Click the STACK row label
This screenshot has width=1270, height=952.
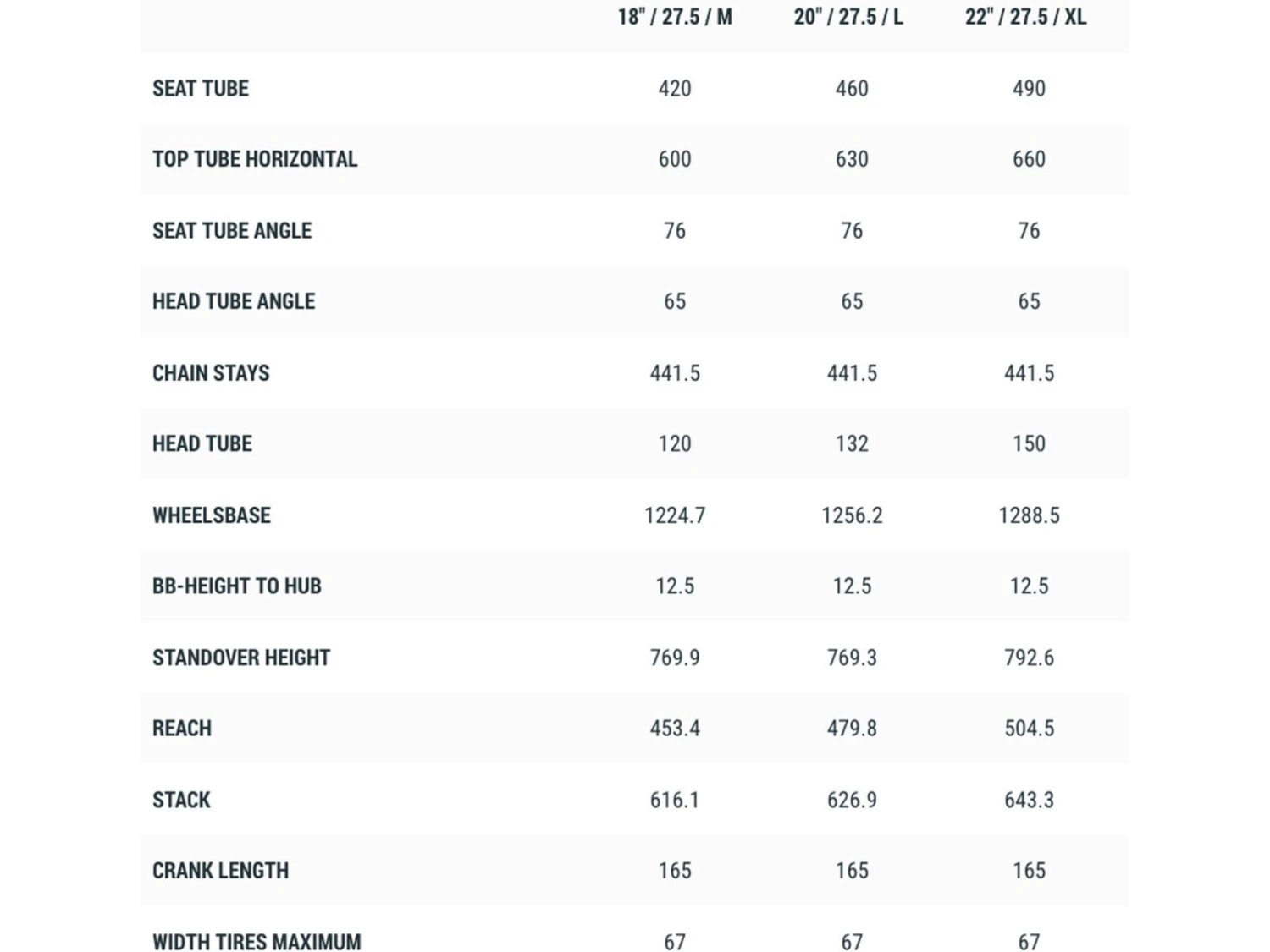(181, 800)
